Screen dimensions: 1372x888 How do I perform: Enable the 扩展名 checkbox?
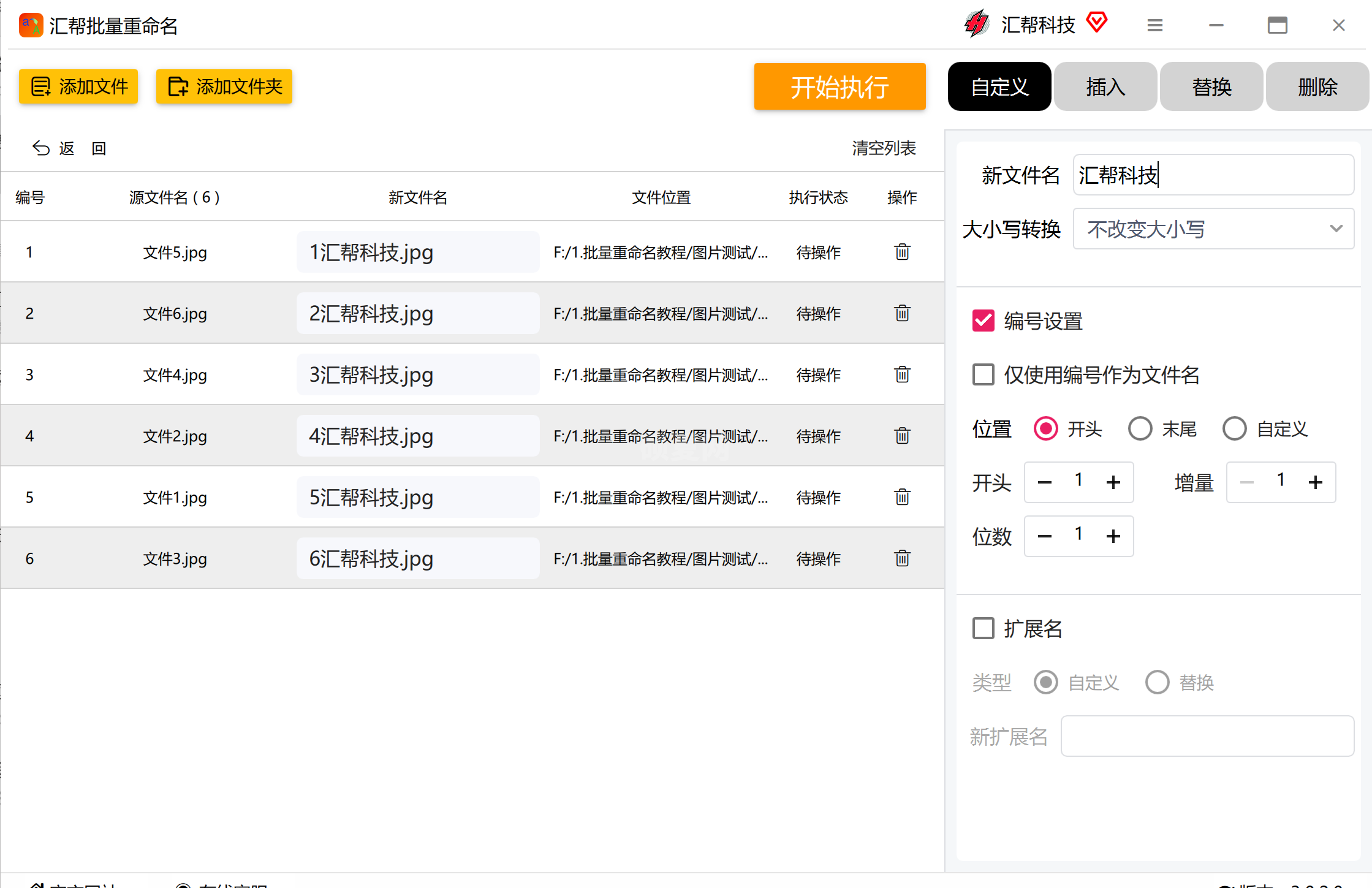tap(984, 628)
